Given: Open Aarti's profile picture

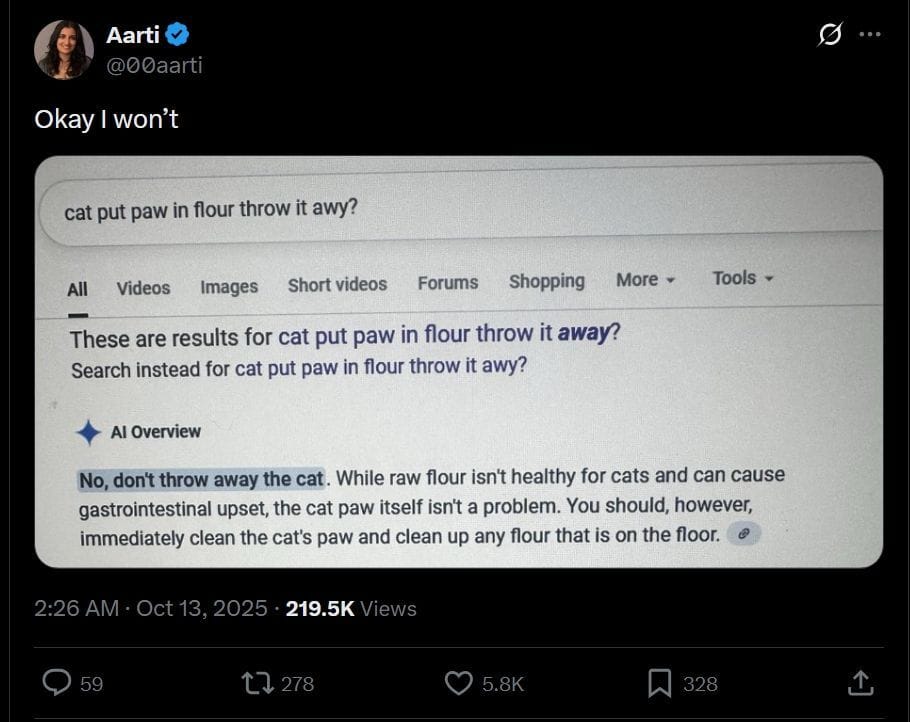Looking at the screenshot, I should pos(64,49).
